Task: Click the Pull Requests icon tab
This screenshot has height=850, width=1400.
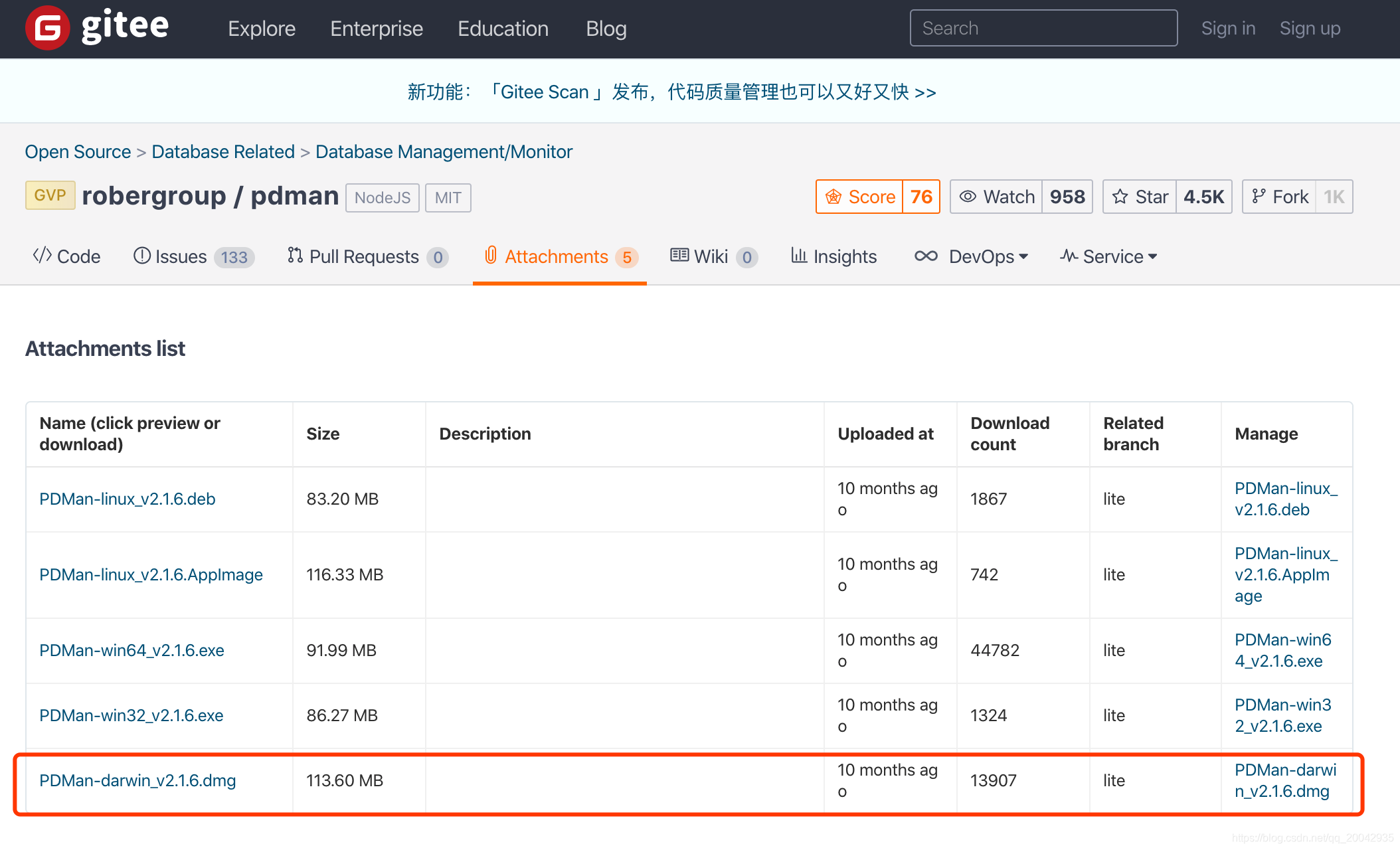Action: click(295, 256)
